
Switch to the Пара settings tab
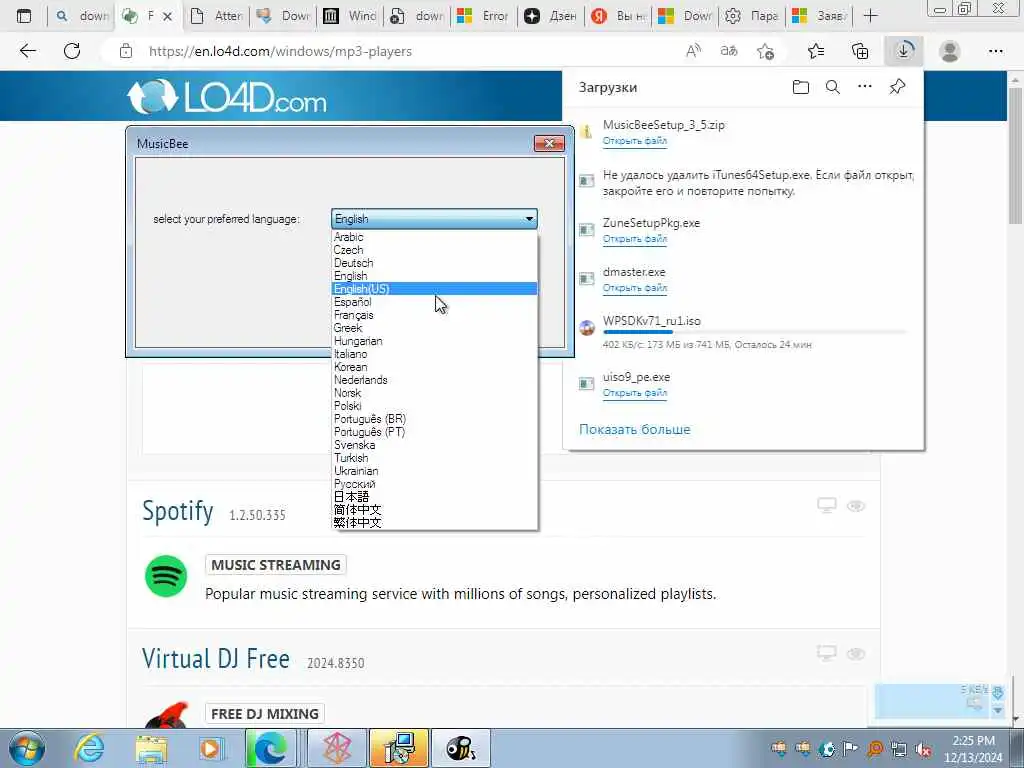coord(751,16)
